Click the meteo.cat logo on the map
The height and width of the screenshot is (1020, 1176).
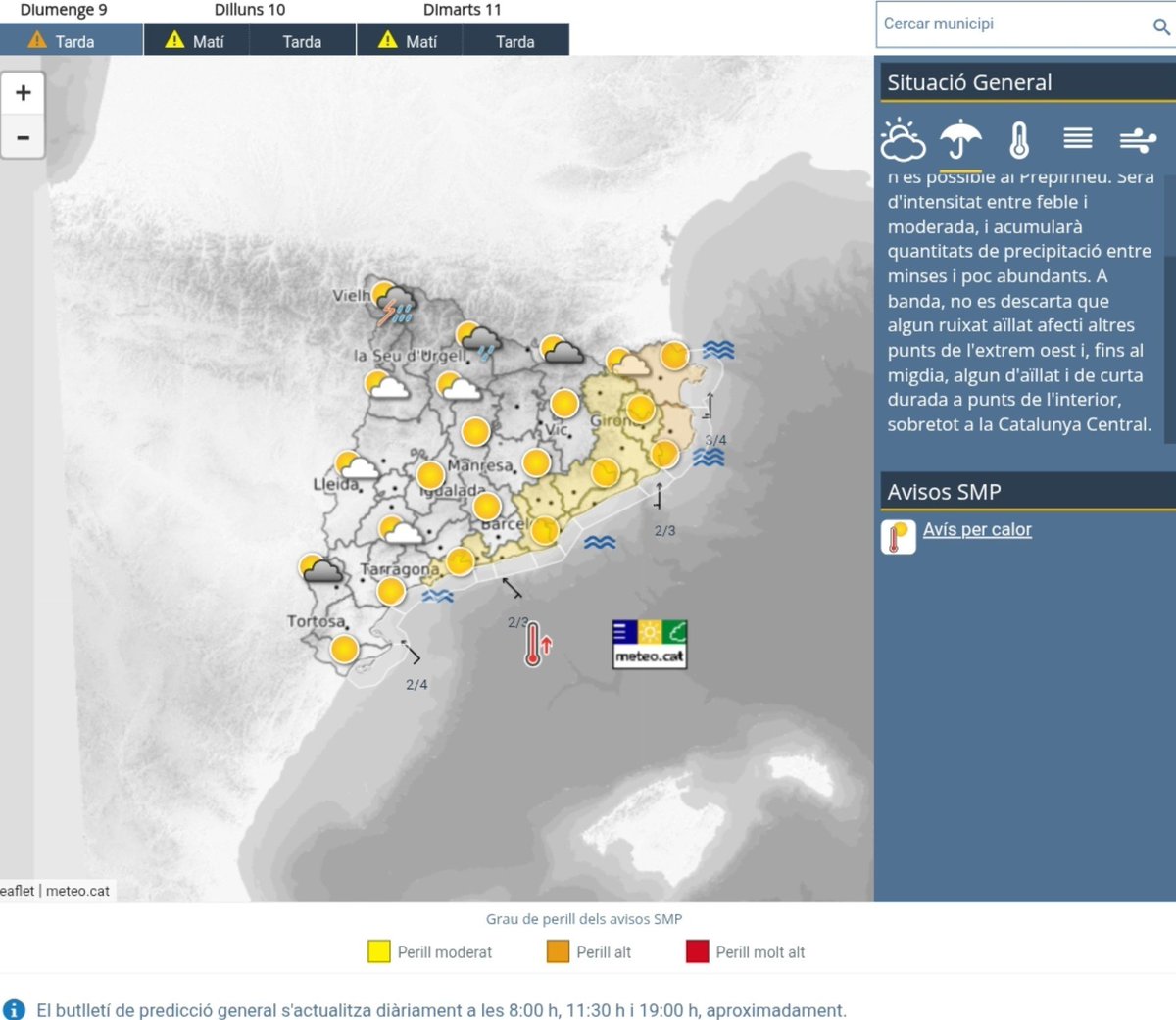pyautogui.click(x=650, y=644)
